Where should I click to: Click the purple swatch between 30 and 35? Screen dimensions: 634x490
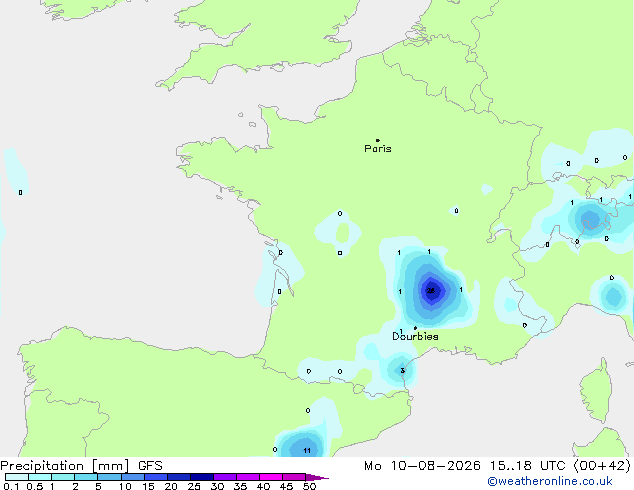tap(225, 477)
